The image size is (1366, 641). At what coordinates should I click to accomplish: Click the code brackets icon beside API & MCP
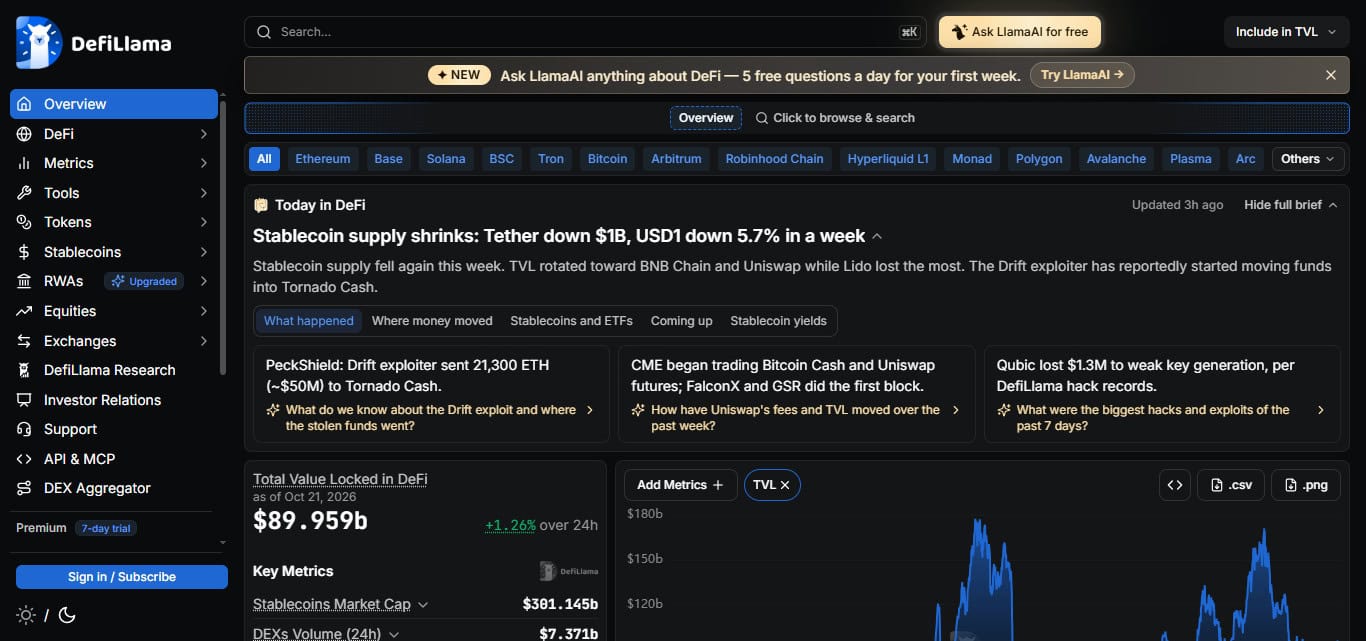point(24,459)
